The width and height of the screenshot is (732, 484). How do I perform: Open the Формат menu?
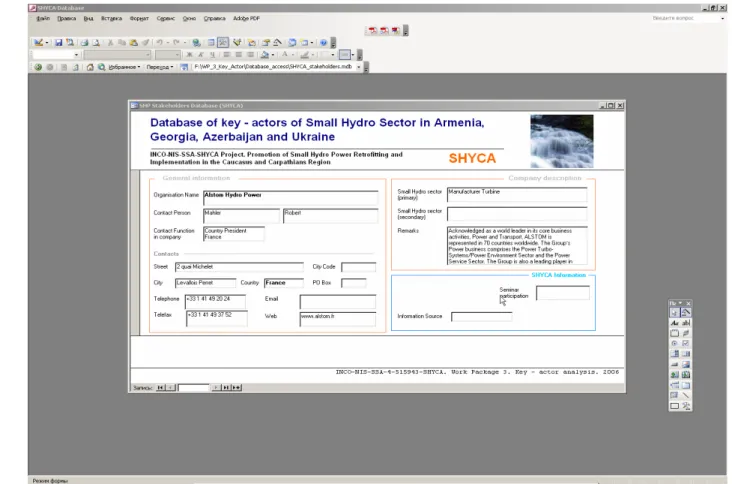pyautogui.click(x=139, y=18)
